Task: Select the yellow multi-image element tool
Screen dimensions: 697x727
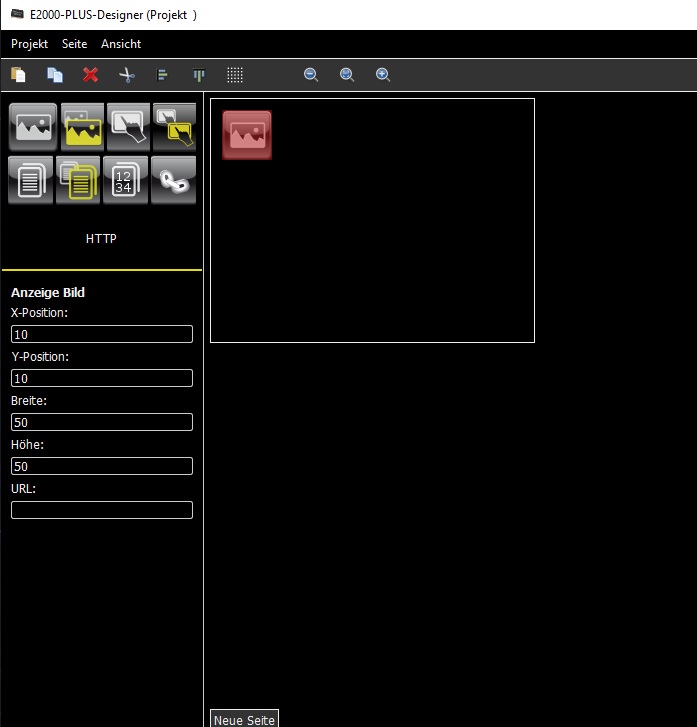Action: coord(82,127)
